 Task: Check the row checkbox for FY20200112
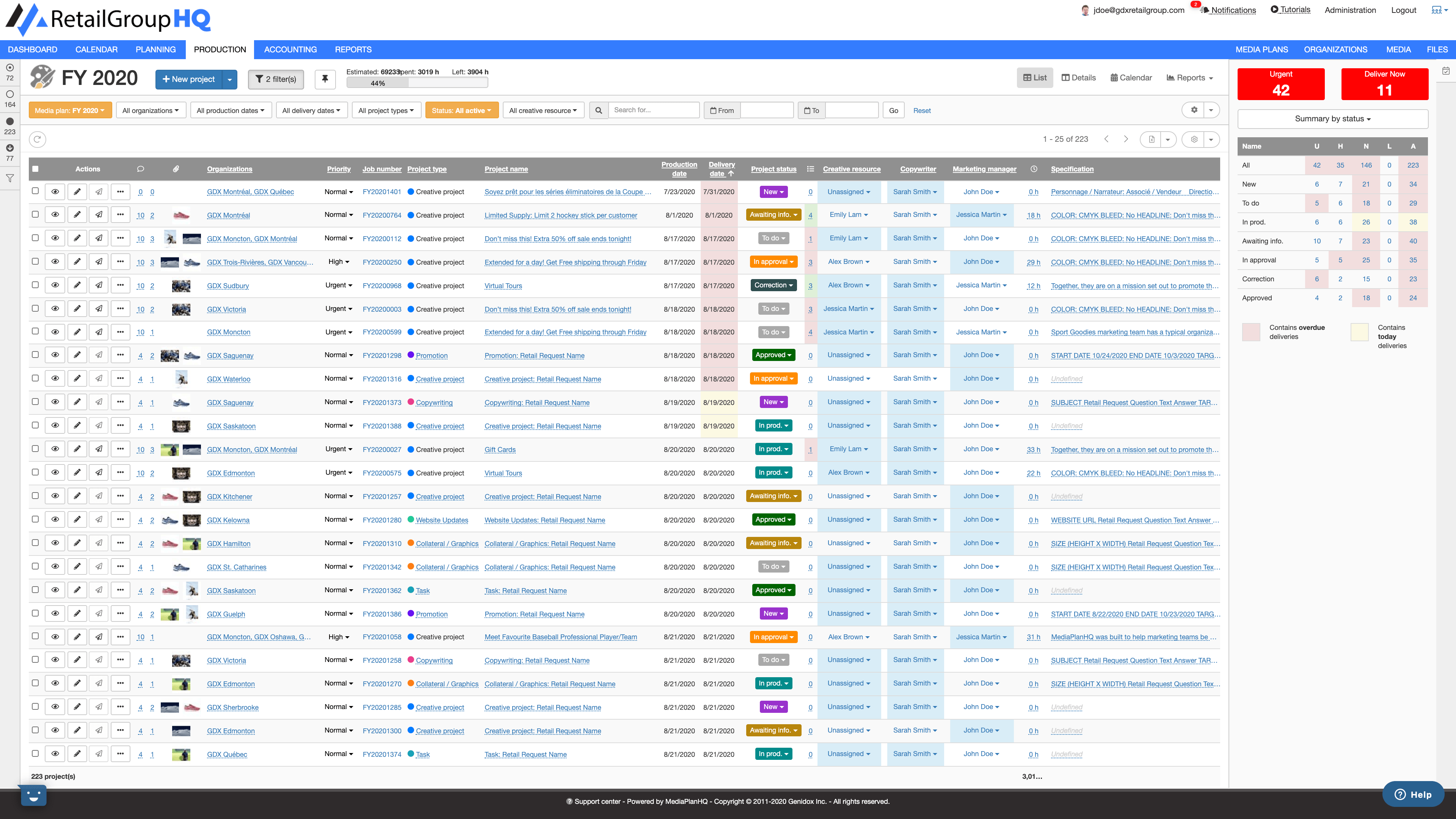[36, 238]
